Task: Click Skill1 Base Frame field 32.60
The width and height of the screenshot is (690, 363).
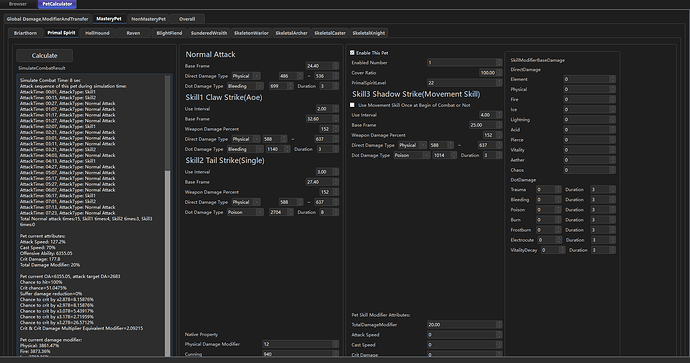Action: point(322,119)
